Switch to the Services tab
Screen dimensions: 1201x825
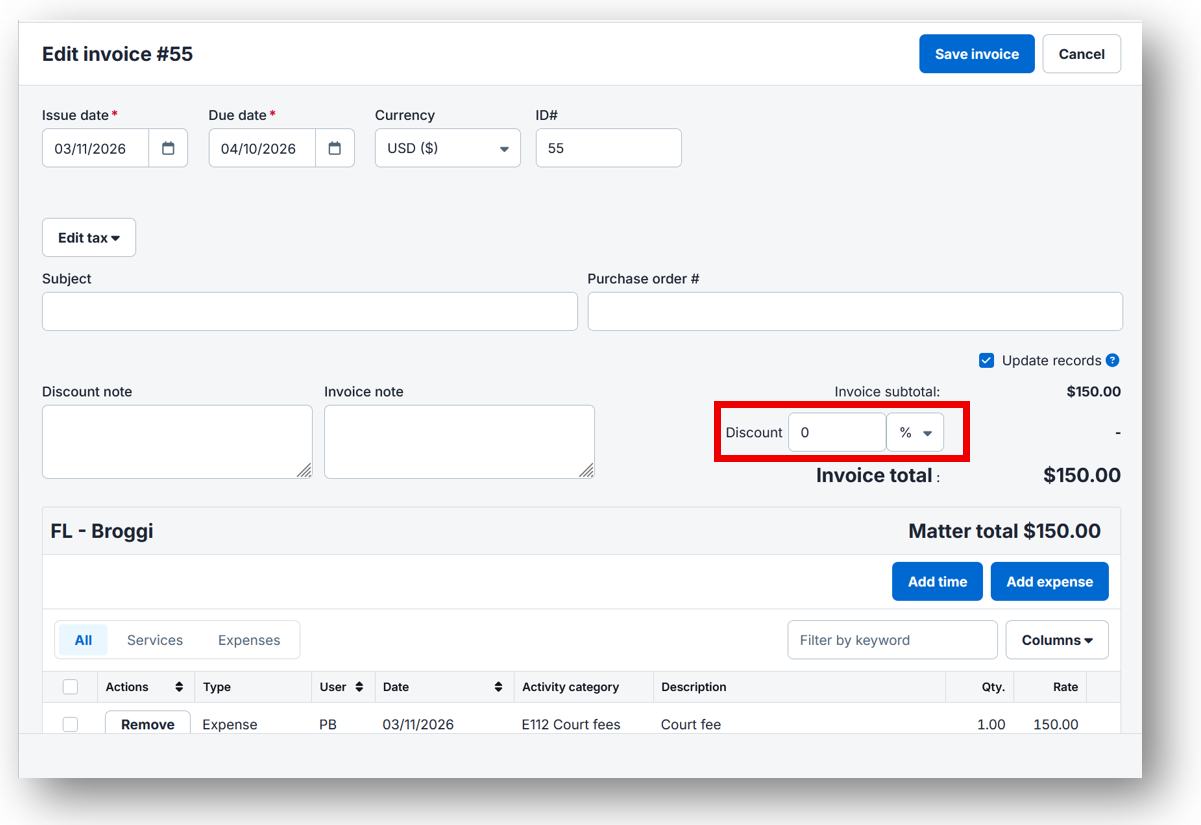point(154,639)
